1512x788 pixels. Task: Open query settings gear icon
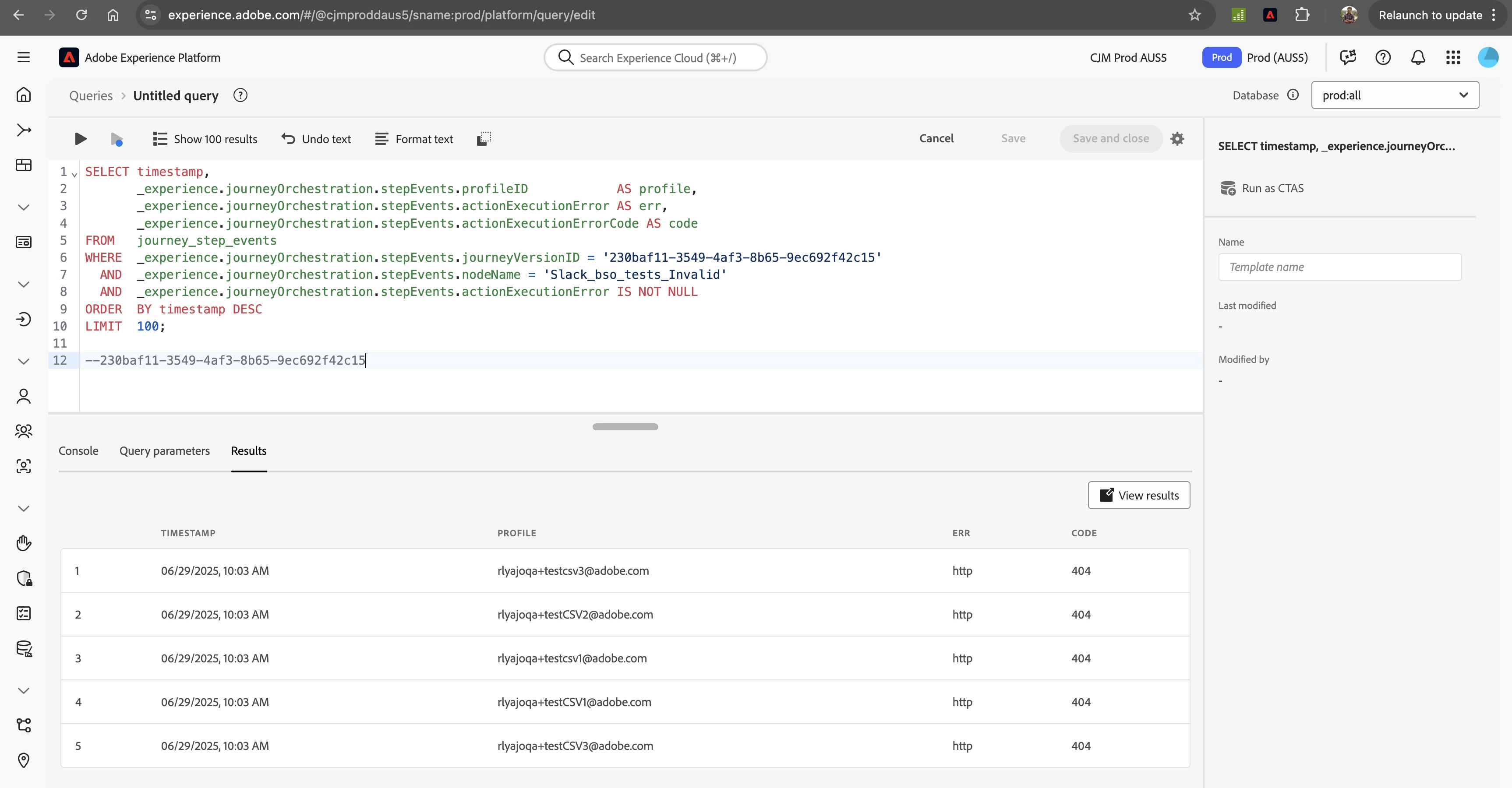(x=1177, y=138)
